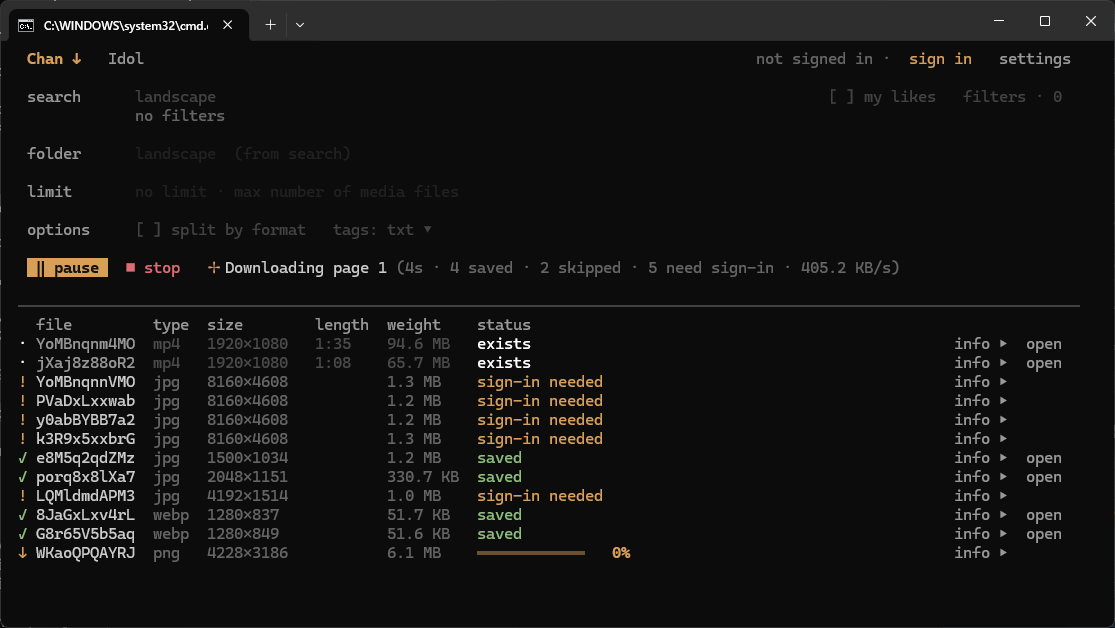This screenshot has width=1115, height=628.
Task: Click the cmd icon in the terminal tab
Action: click(x=26, y=26)
